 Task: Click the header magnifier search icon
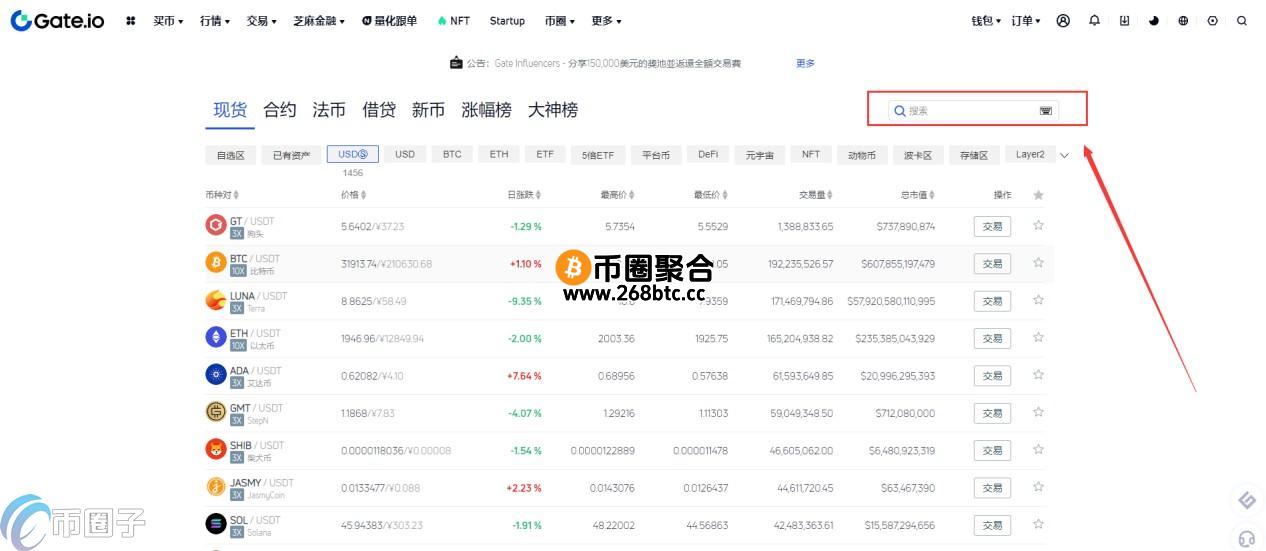[1242, 20]
